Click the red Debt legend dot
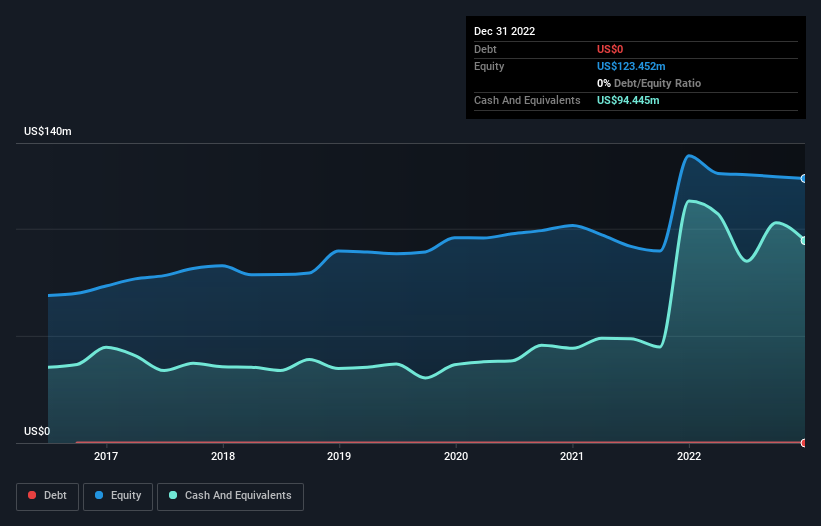This screenshot has height=526, width=821. (32, 495)
